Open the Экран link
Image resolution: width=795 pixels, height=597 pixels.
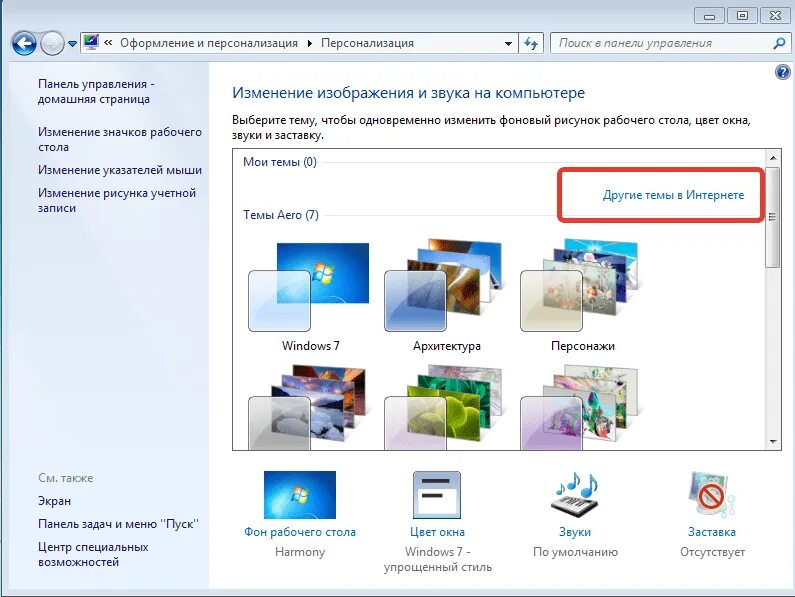pyautogui.click(x=54, y=501)
